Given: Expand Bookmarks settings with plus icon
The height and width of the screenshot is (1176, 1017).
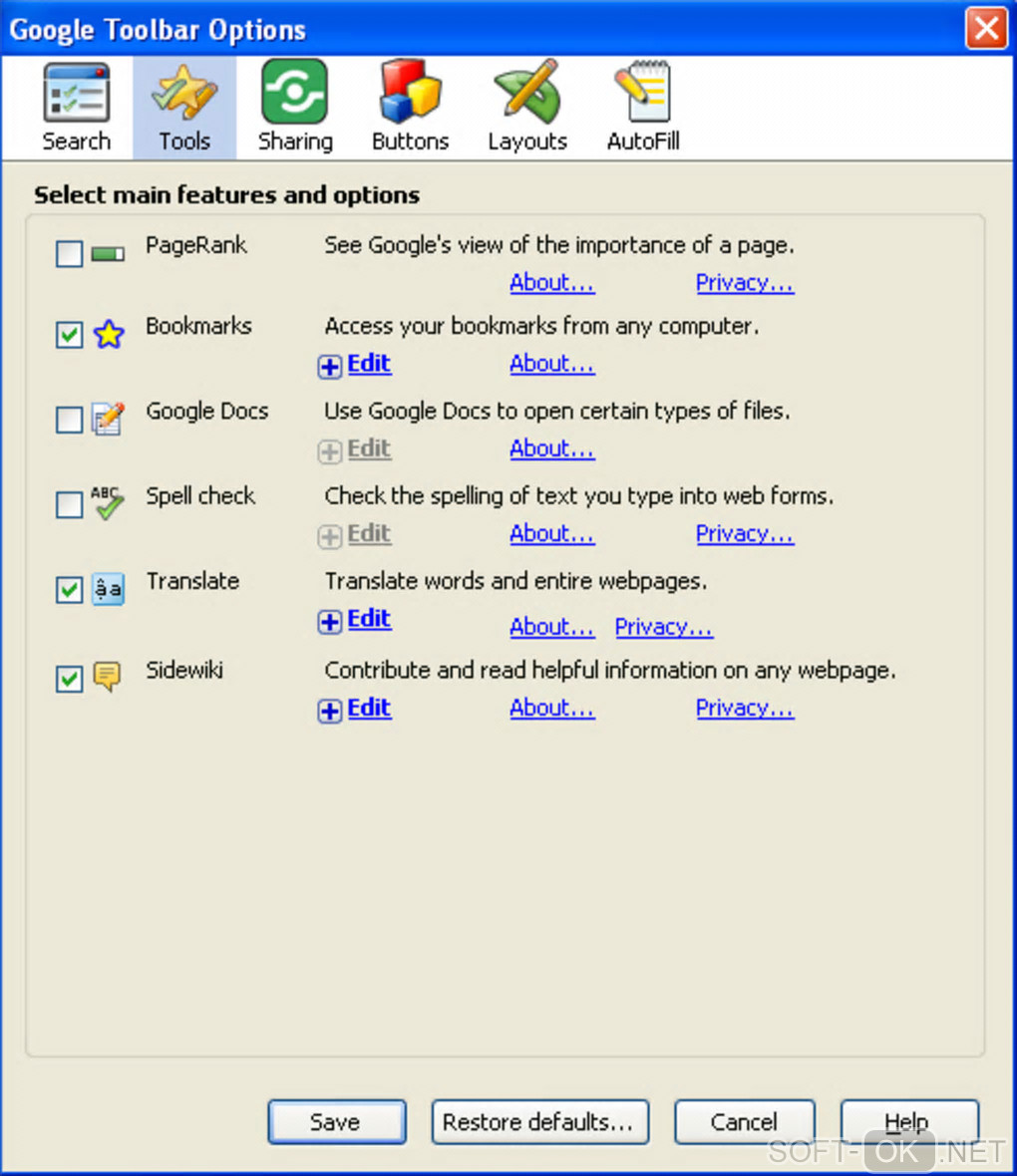Looking at the screenshot, I should 329,367.
